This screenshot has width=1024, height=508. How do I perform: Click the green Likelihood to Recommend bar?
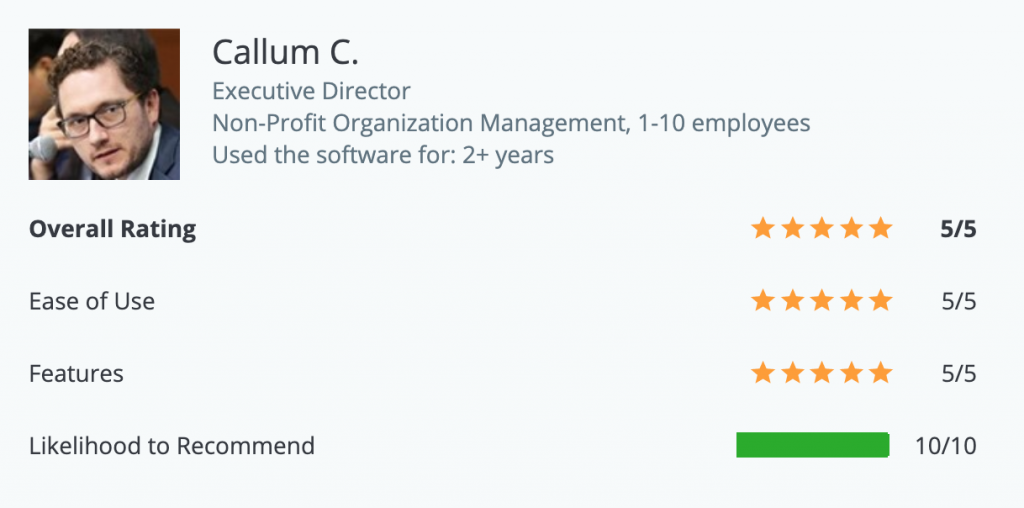812,445
